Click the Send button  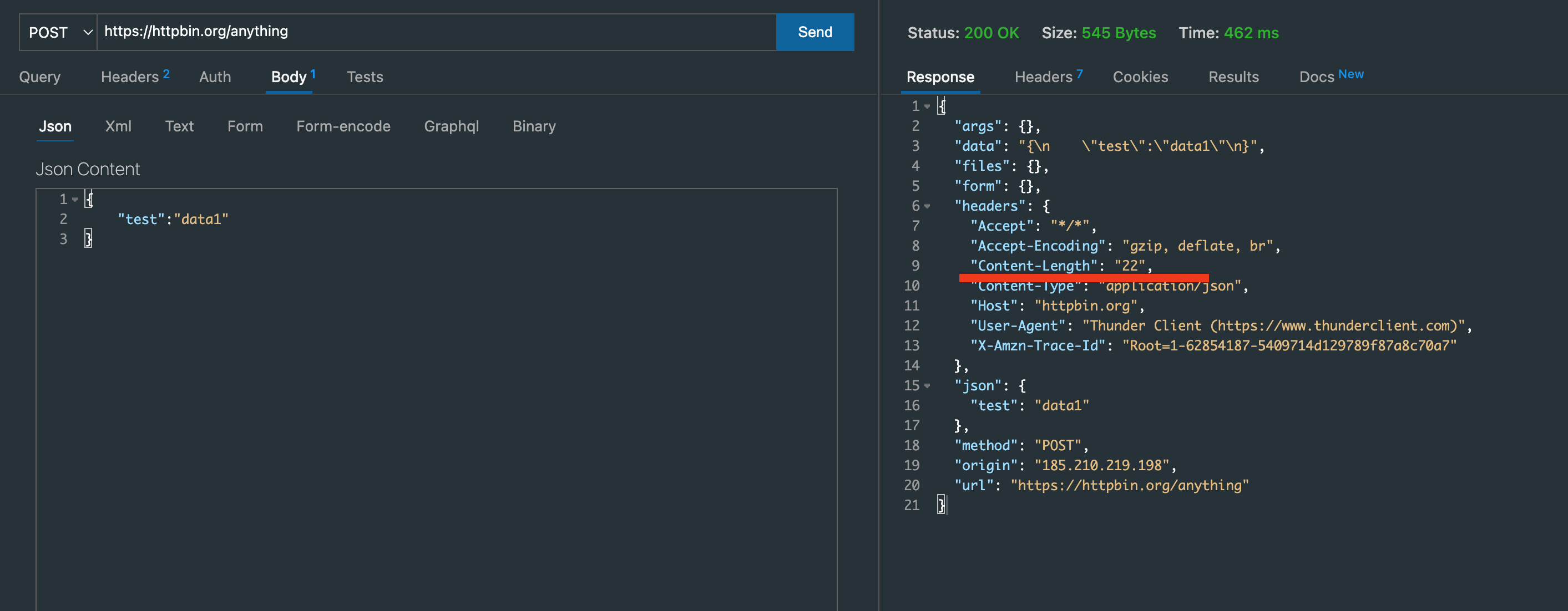(815, 32)
